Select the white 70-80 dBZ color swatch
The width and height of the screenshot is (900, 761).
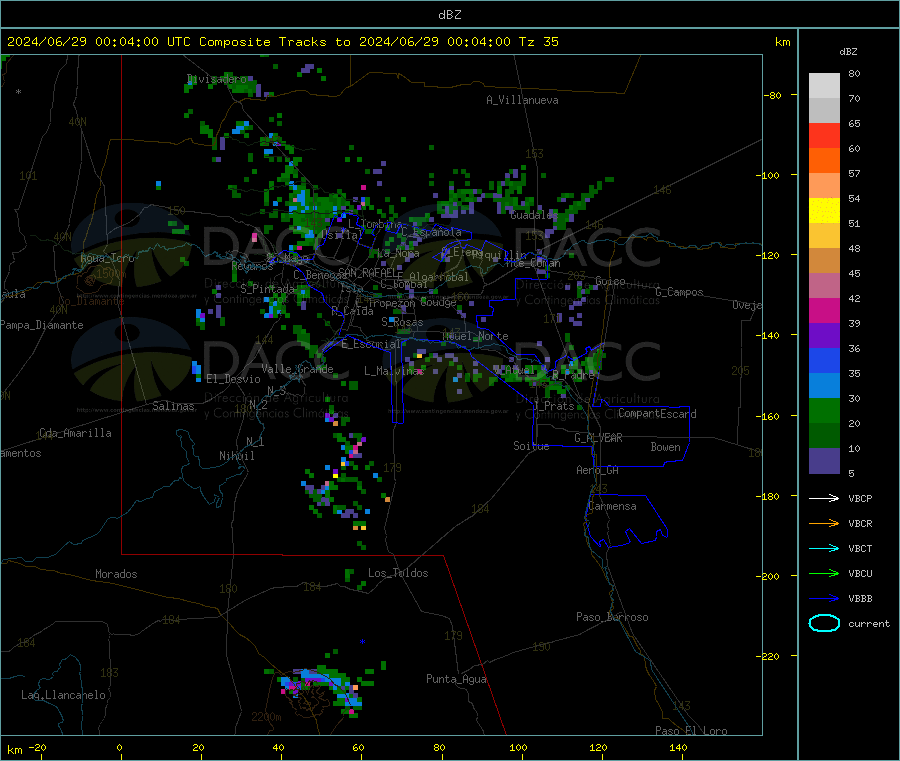click(824, 86)
